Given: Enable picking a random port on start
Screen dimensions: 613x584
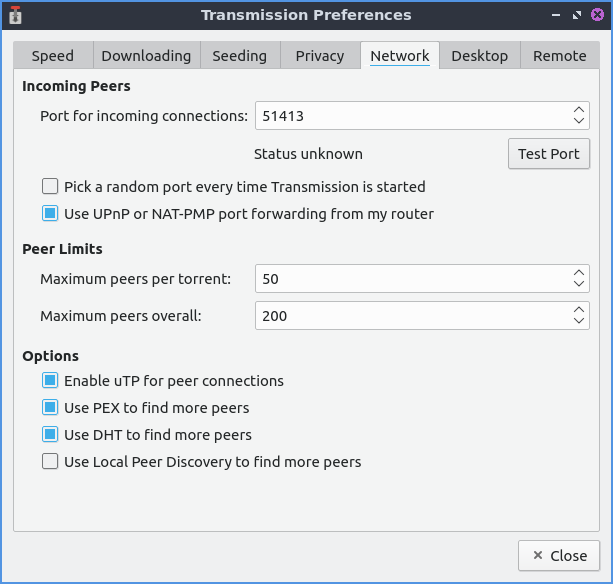Looking at the screenshot, I should (50, 187).
